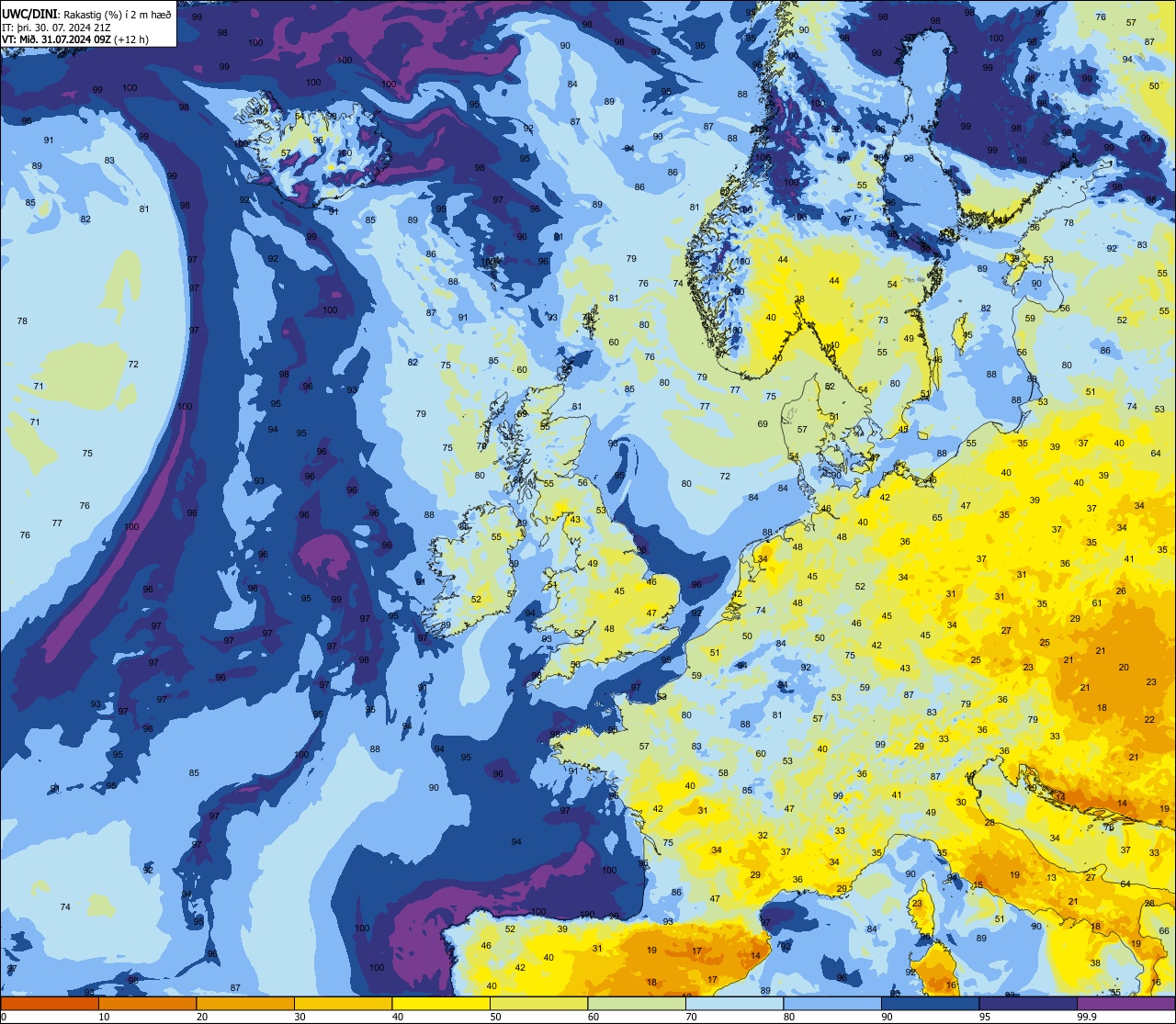Click the legend scale label '20'
This screenshot has height=1024, width=1176.
click(202, 1017)
